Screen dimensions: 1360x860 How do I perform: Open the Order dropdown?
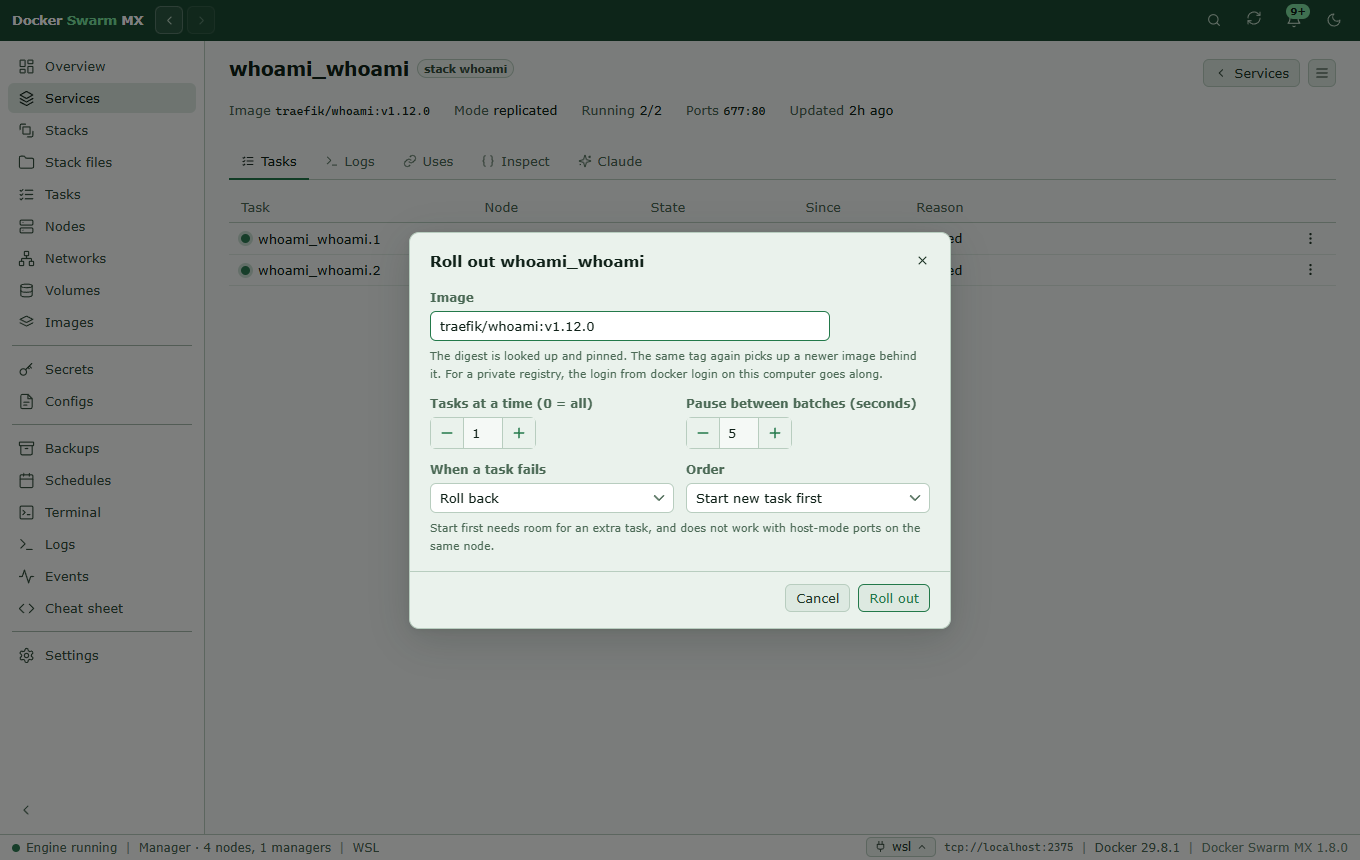(808, 498)
